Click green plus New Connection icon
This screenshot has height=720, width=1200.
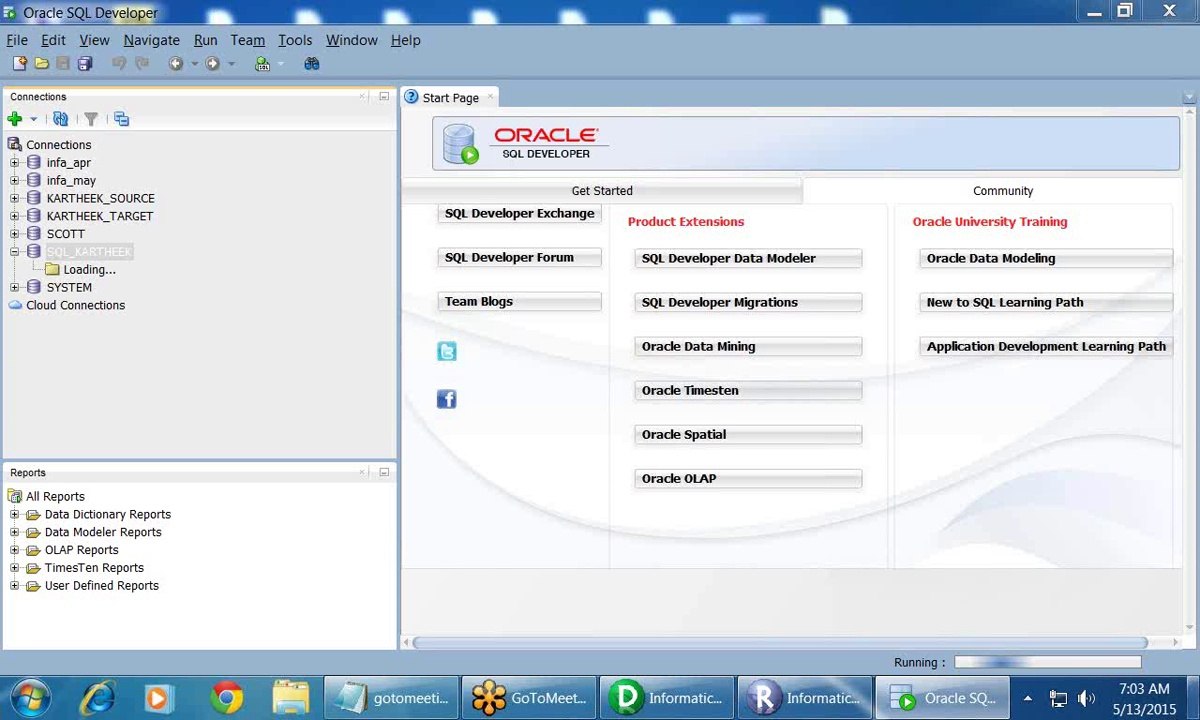click(15, 119)
